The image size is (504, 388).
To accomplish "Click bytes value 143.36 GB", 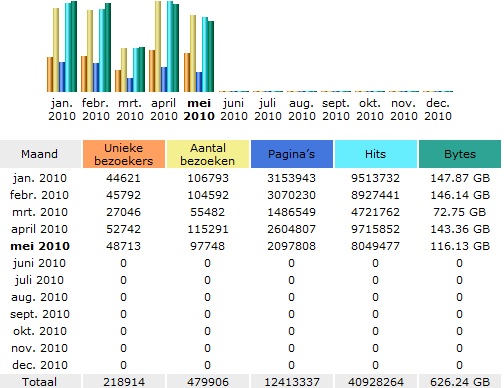I will coord(460,229).
